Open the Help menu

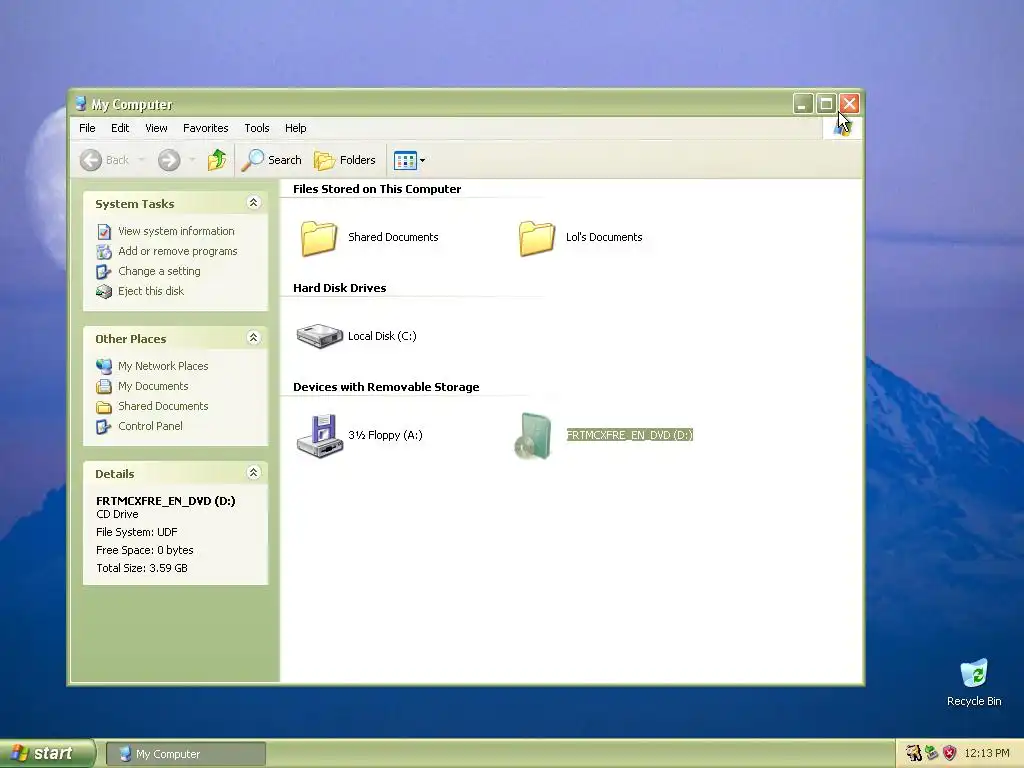click(295, 128)
